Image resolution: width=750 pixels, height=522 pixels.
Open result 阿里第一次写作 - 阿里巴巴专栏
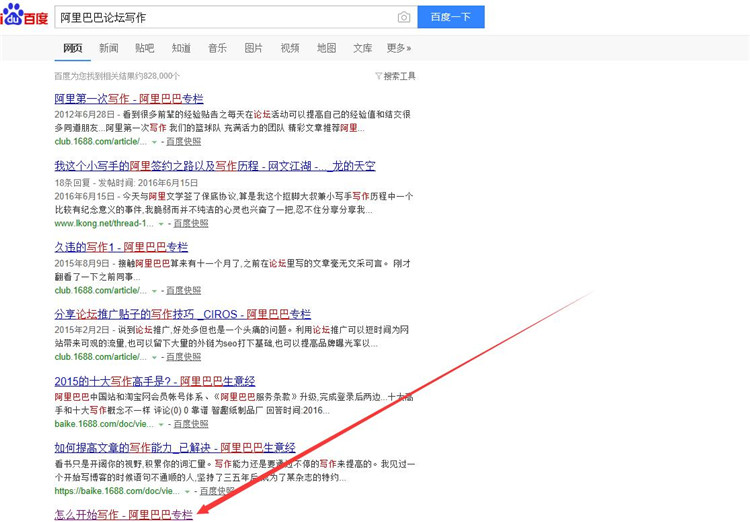[128, 99]
